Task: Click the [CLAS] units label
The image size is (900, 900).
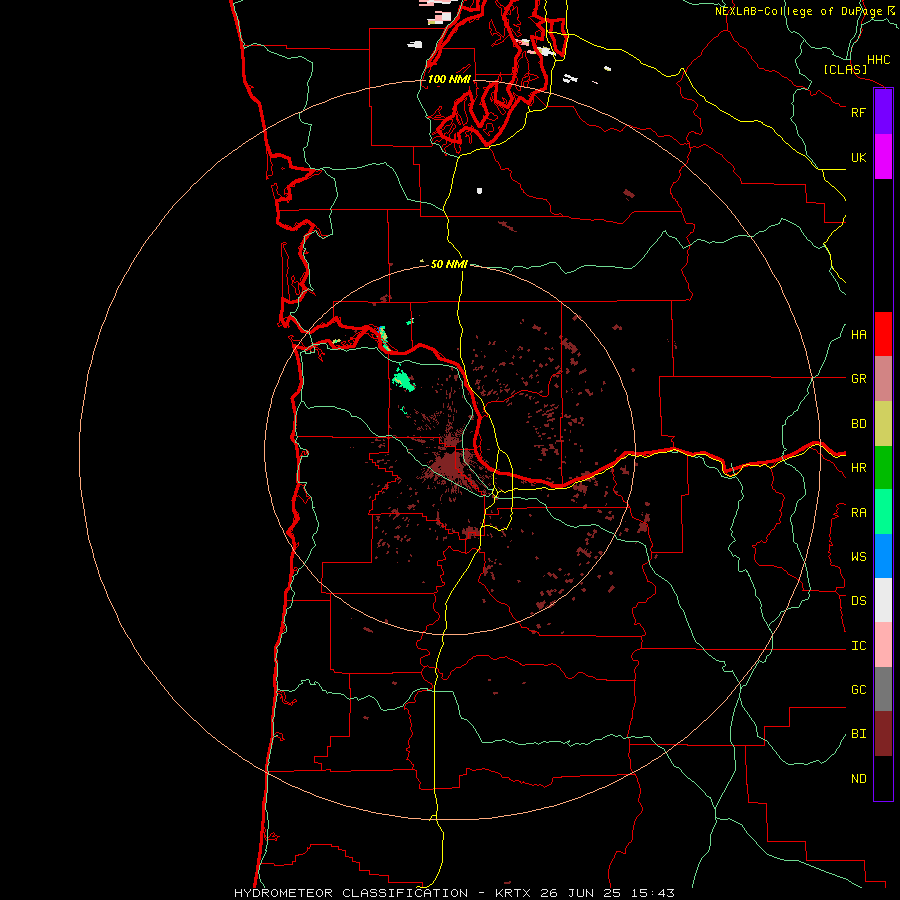Action: (x=845, y=70)
